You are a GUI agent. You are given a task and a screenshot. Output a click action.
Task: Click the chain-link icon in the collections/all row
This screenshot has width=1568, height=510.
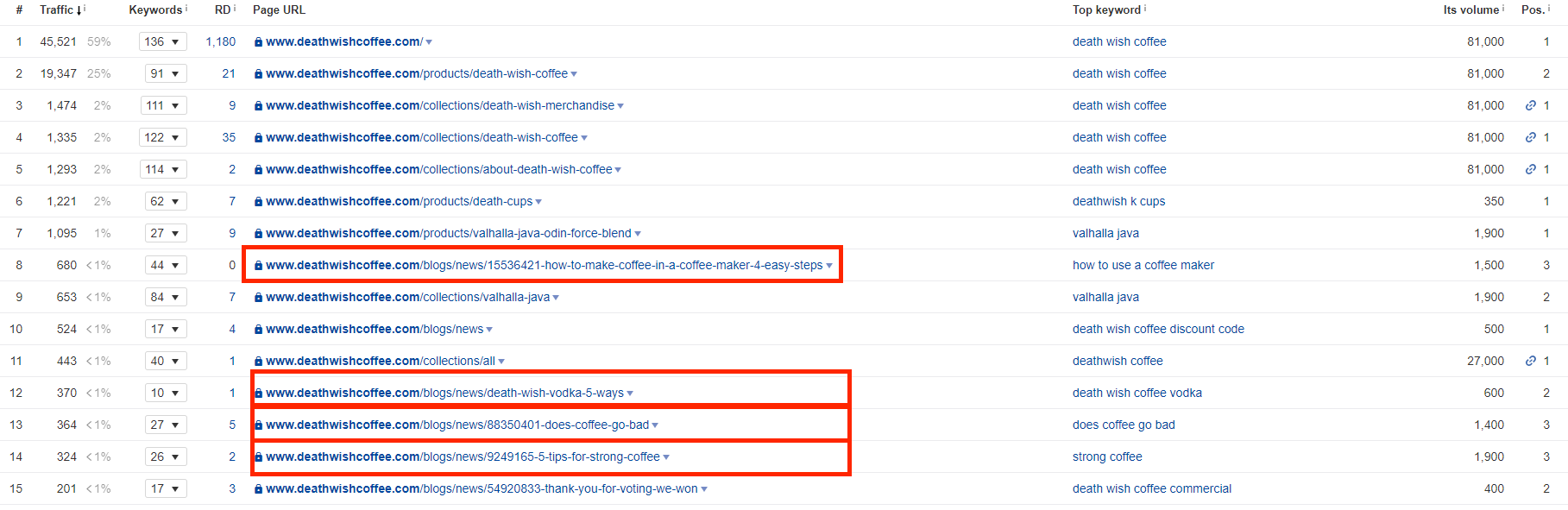[1531, 361]
